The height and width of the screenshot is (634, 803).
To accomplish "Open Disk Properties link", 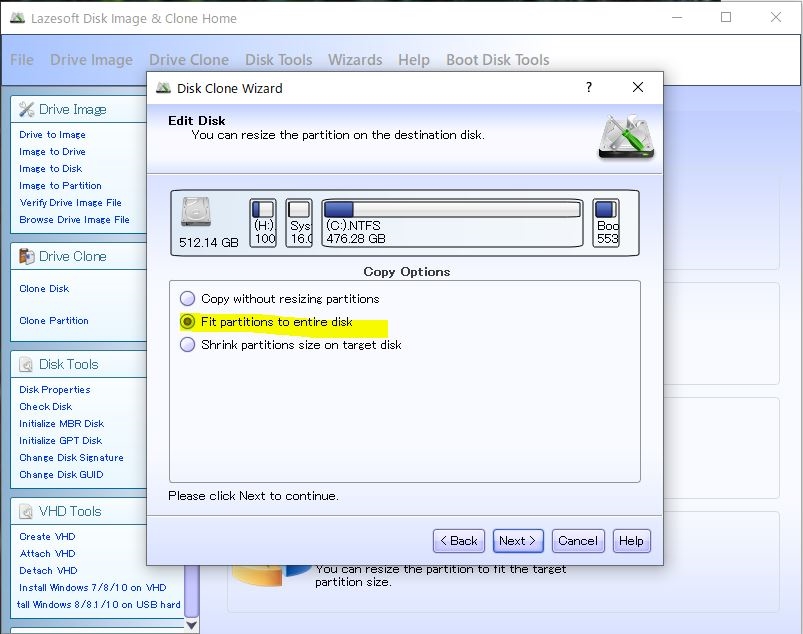I will [x=55, y=390].
